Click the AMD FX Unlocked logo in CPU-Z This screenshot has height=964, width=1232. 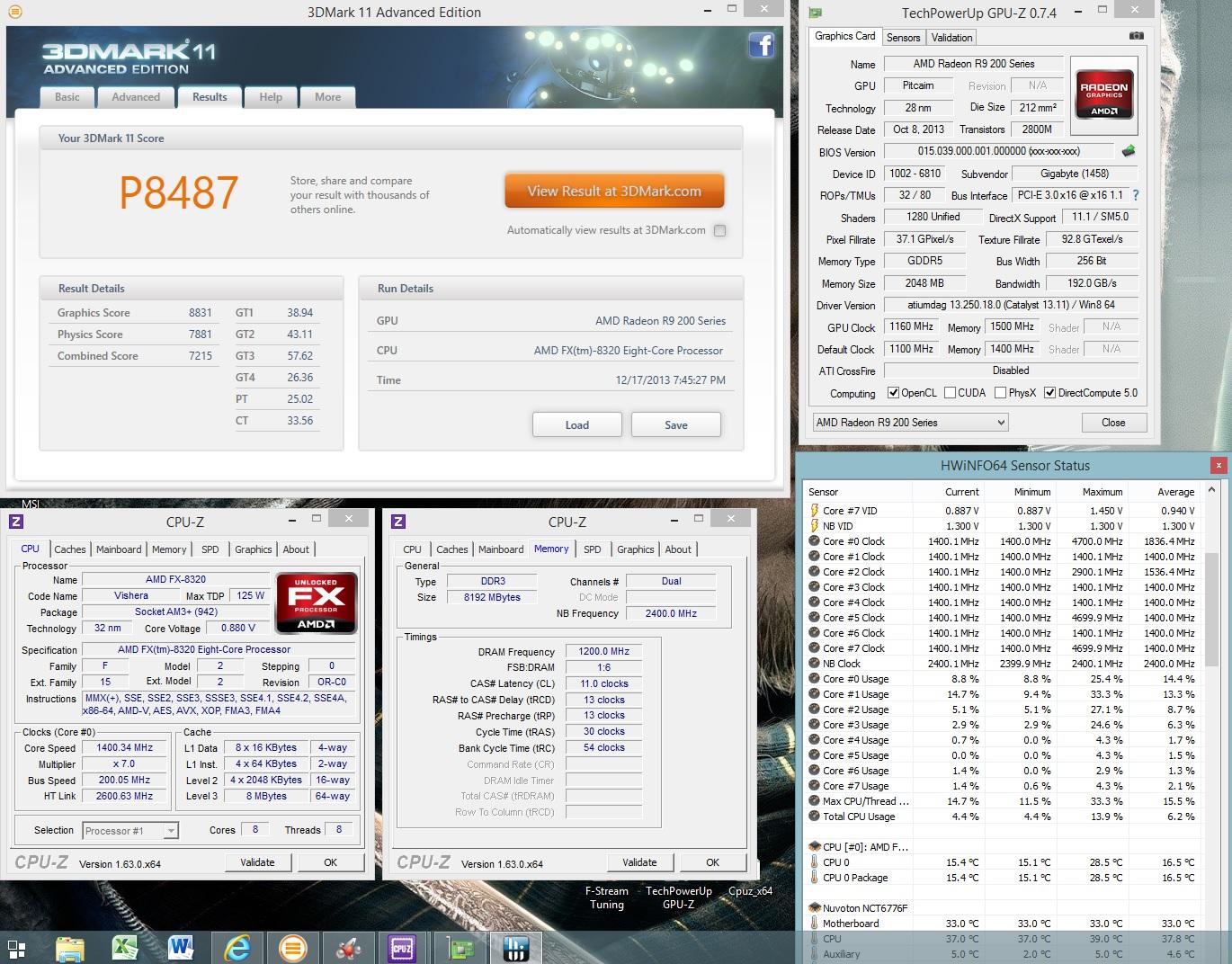(x=317, y=602)
